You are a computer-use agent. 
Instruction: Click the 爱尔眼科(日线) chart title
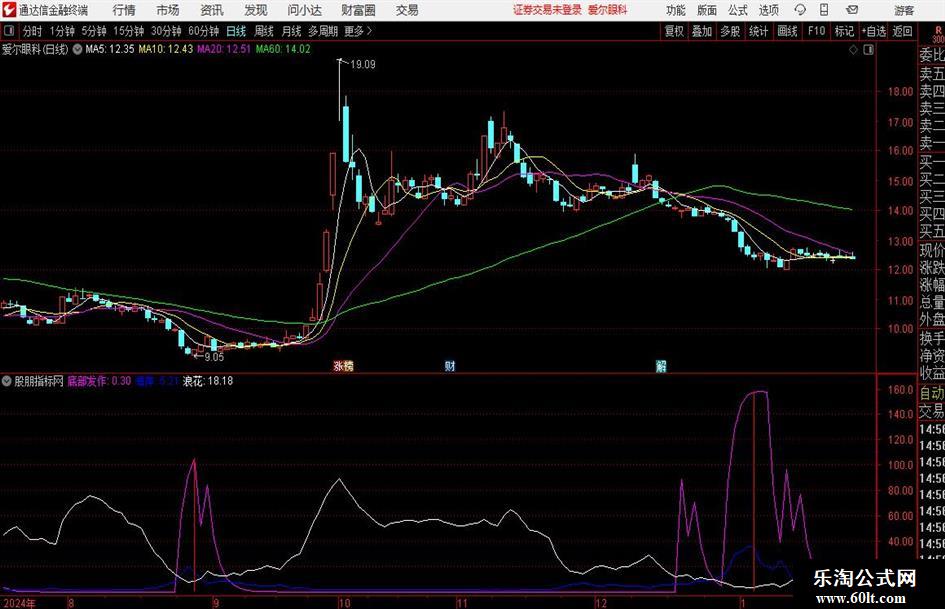[x=35, y=49]
